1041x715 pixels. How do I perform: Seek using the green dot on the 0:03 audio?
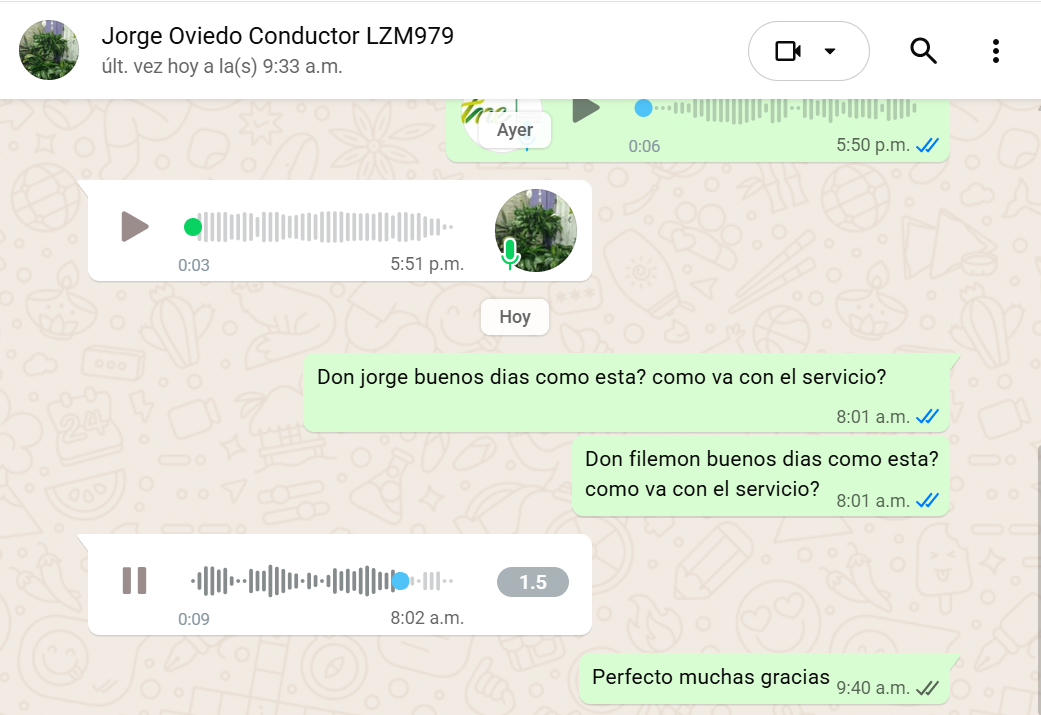pyautogui.click(x=193, y=227)
